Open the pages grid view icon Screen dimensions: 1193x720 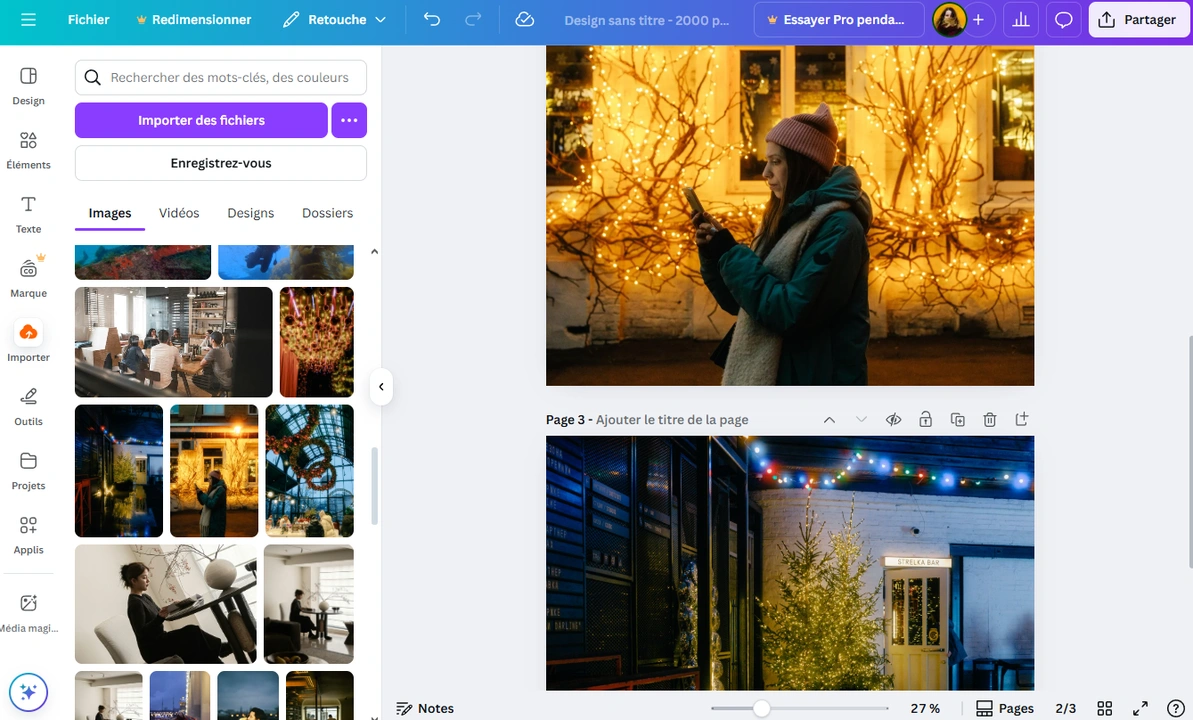coord(1104,708)
